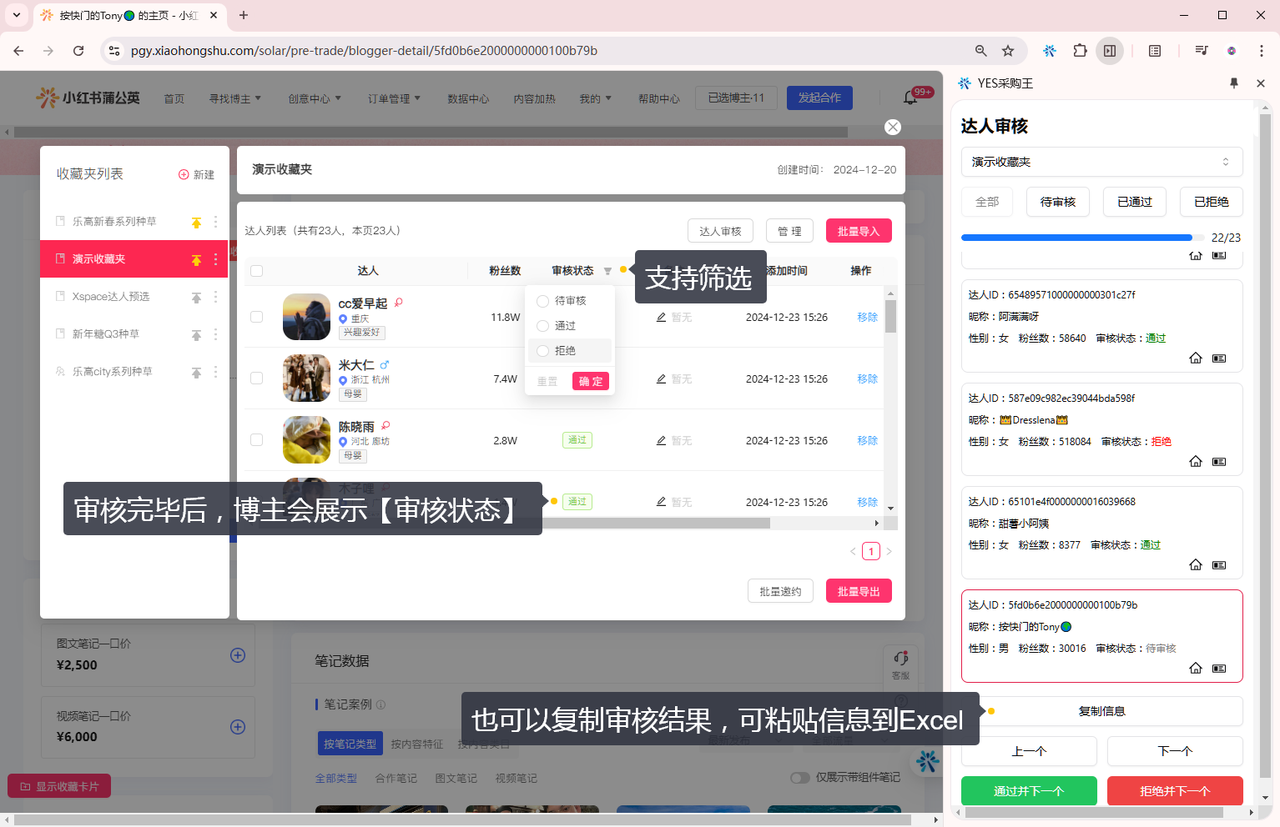Image resolution: width=1280 pixels, height=827 pixels.
Task: Select the 拒绝 radio option in filter
Action: pos(543,351)
